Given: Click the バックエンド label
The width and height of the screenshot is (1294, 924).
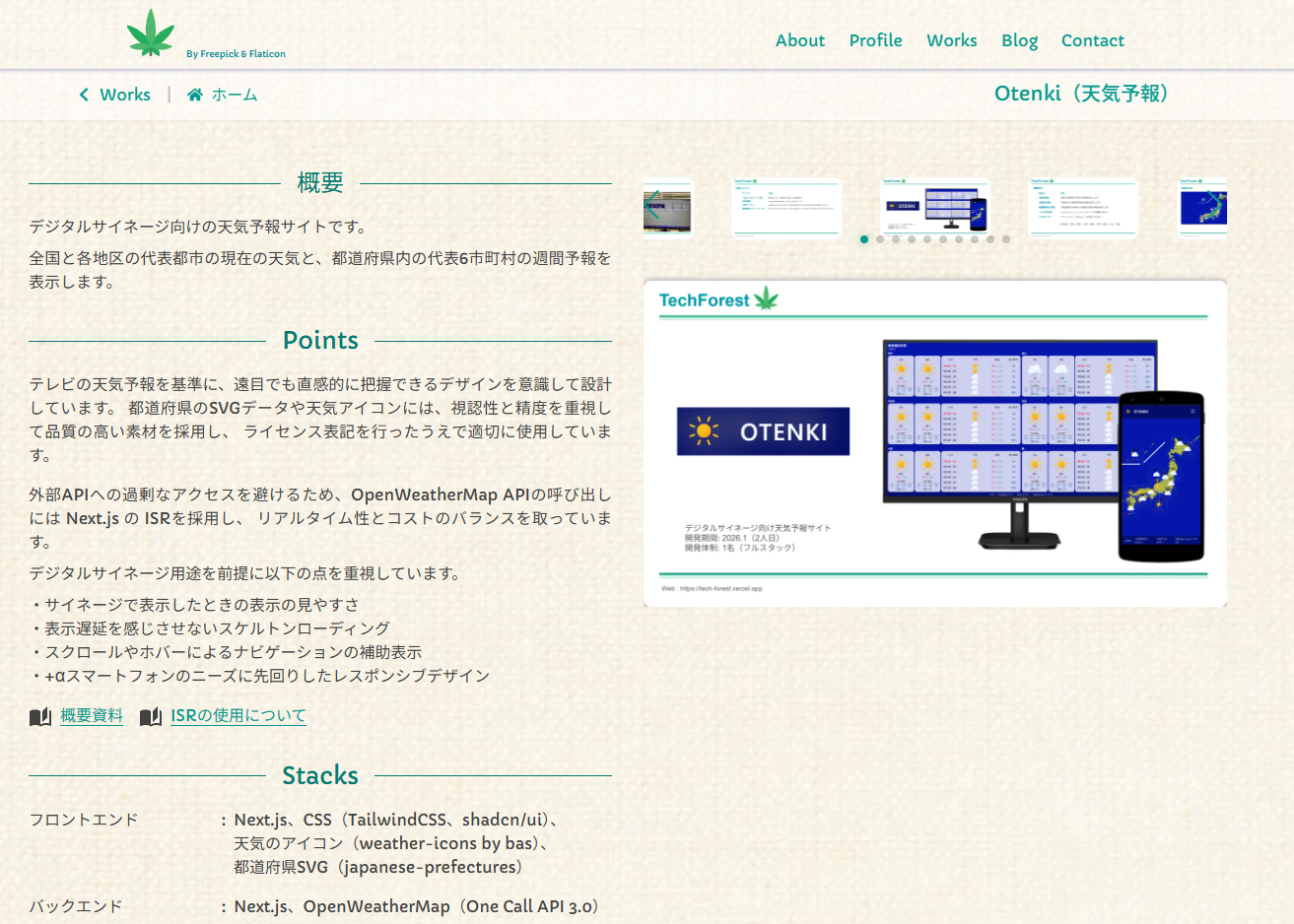Looking at the screenshot, I should tap(76, 906).
